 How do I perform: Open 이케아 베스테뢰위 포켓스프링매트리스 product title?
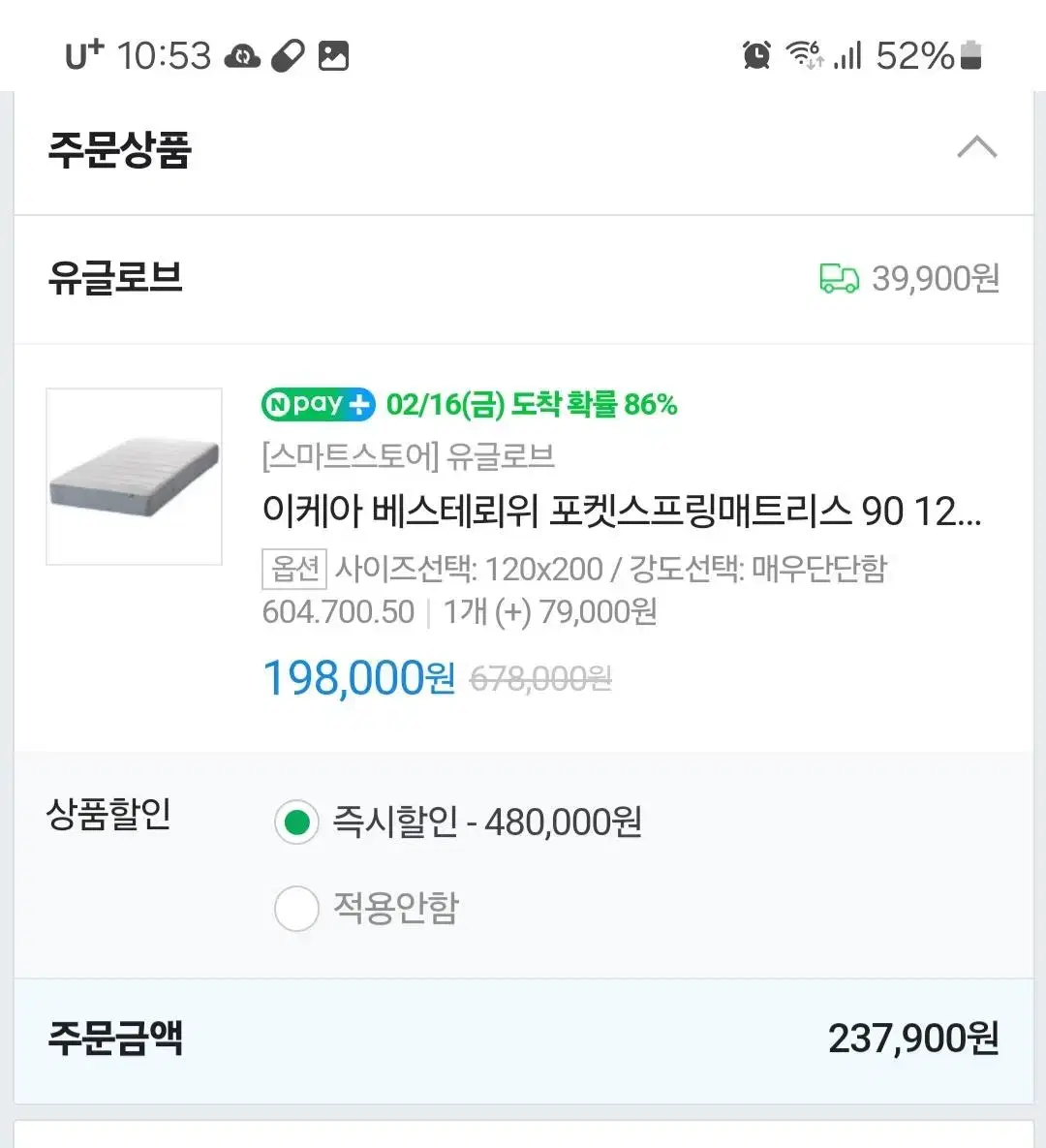[622, 512]
